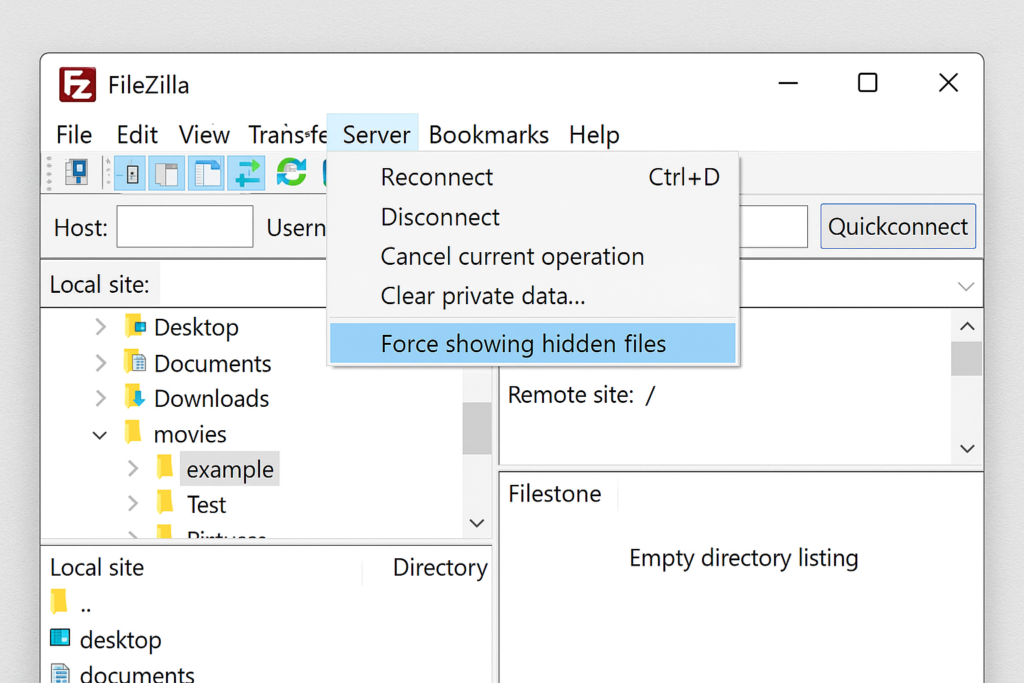Screen dimensions: 1024x683
Task: Select the movies tree item
Action: (190, 434)
